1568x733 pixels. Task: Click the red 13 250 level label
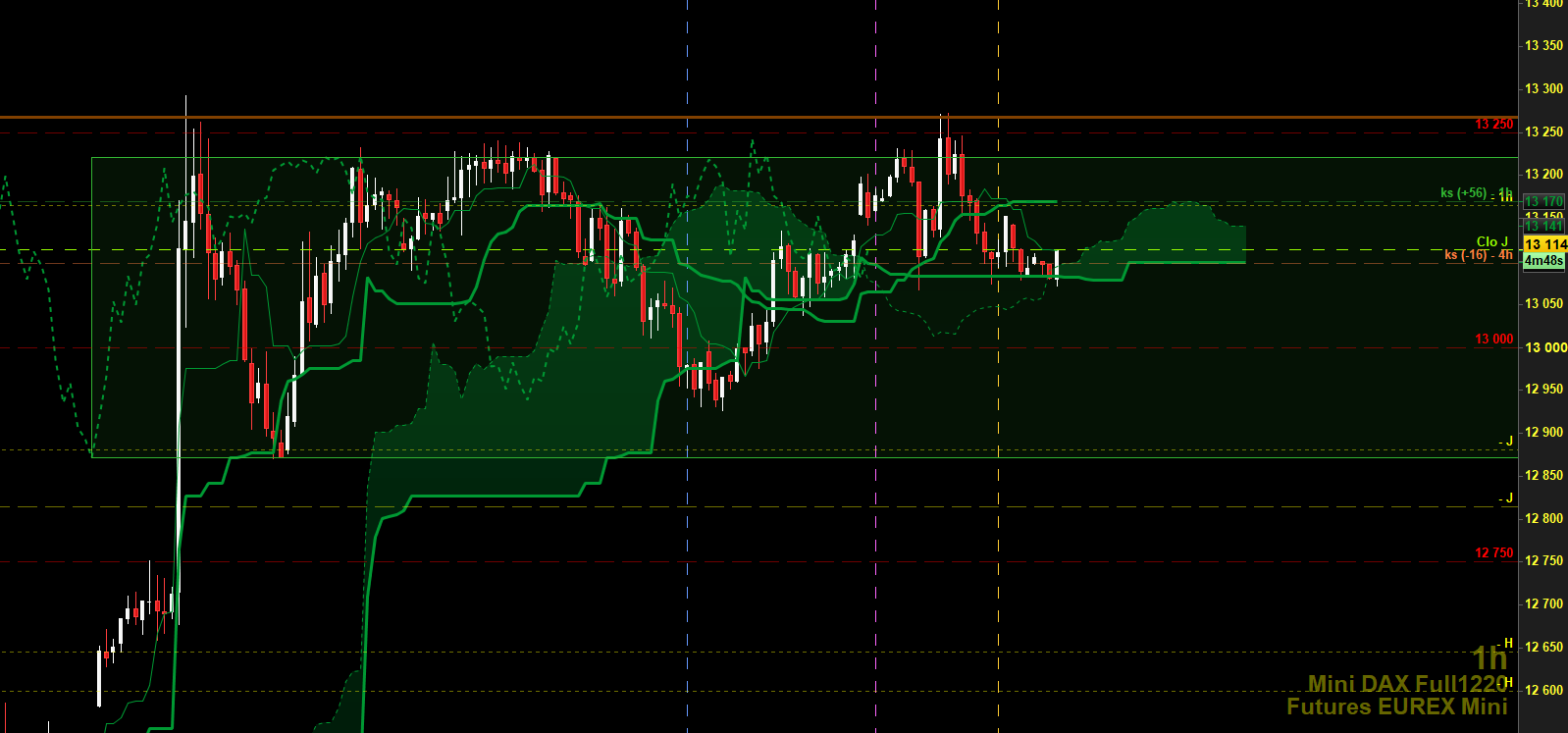[1494, 125]
